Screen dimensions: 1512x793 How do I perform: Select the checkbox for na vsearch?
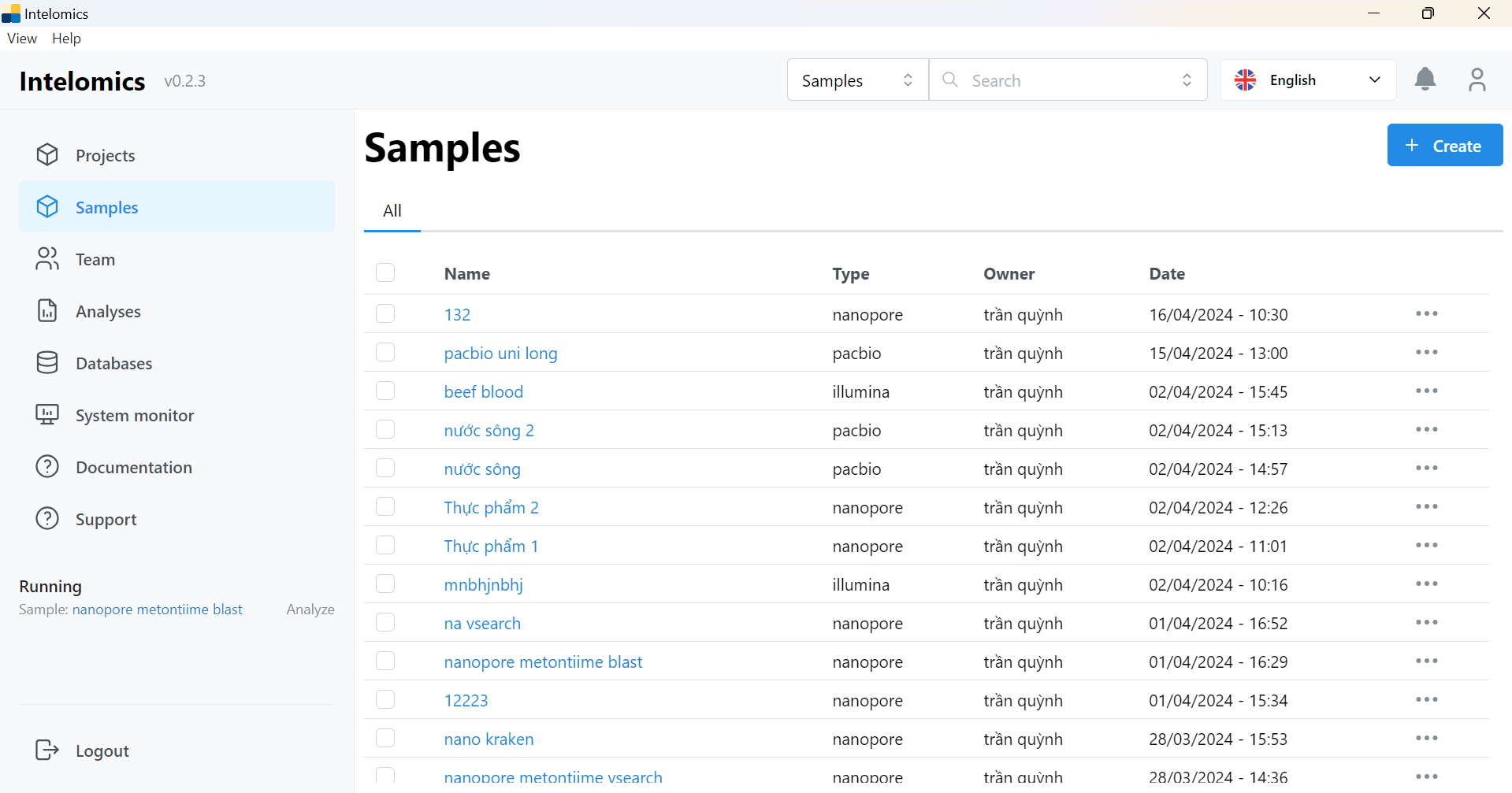385,623
